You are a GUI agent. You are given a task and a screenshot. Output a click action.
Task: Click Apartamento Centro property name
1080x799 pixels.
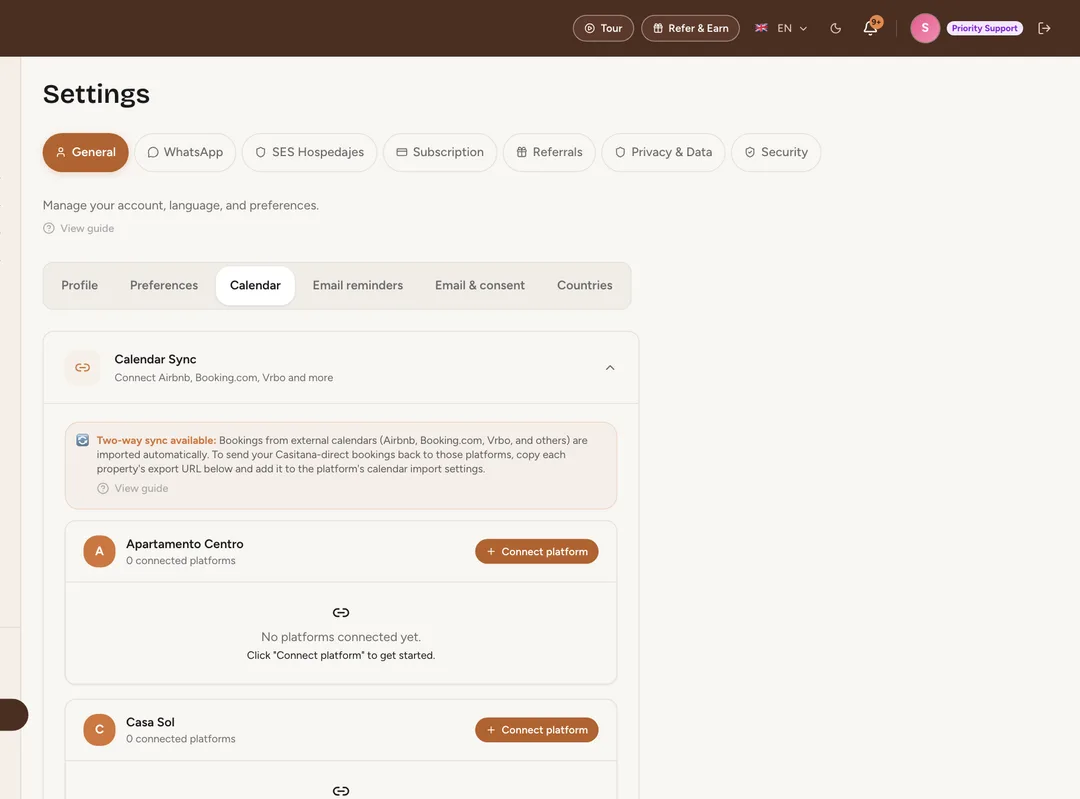click(x=185, y=544)
